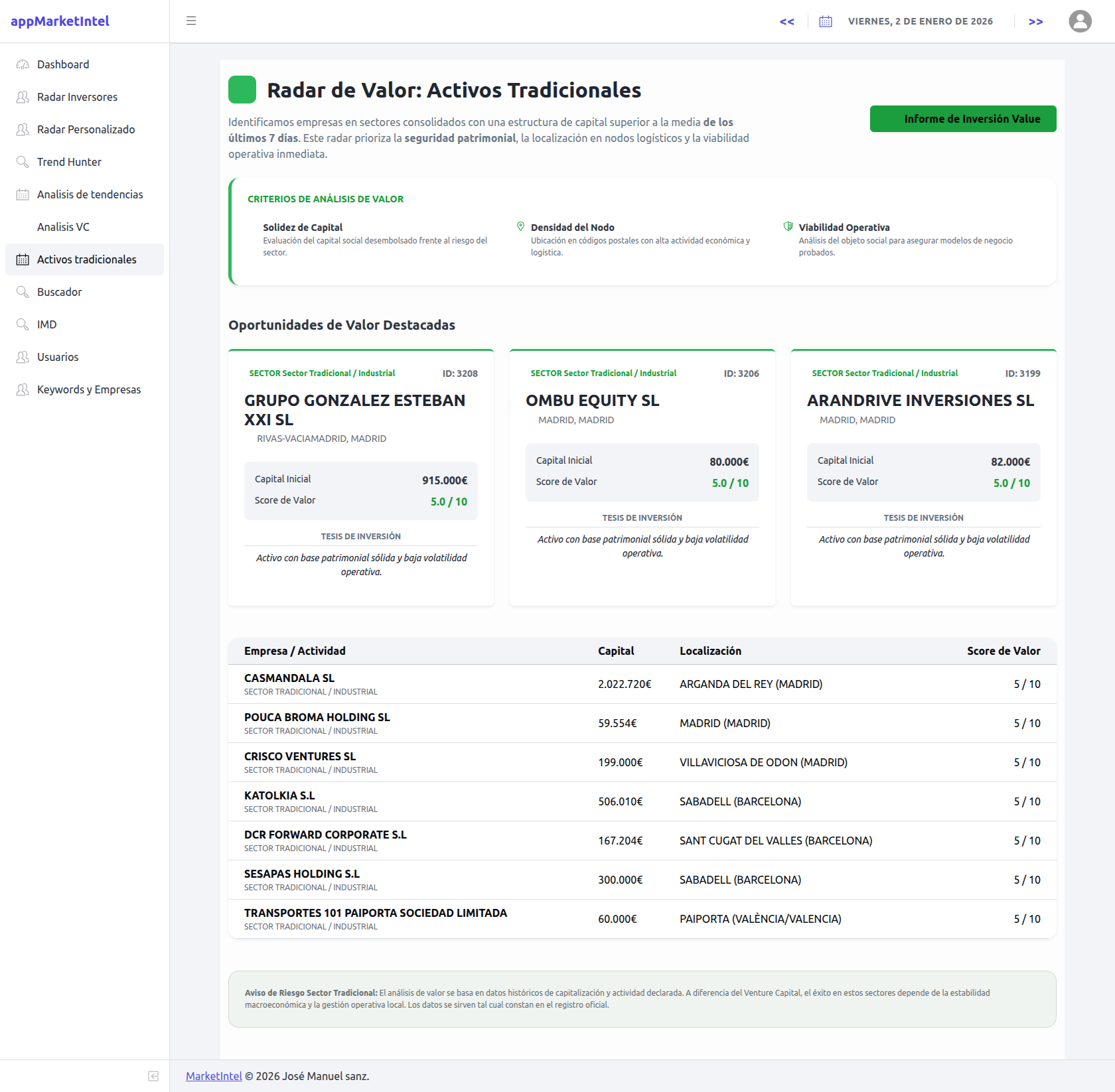1115x1092 pixels.
Task: Open the Dashboard section via its icon
Action: coord(23,64)
